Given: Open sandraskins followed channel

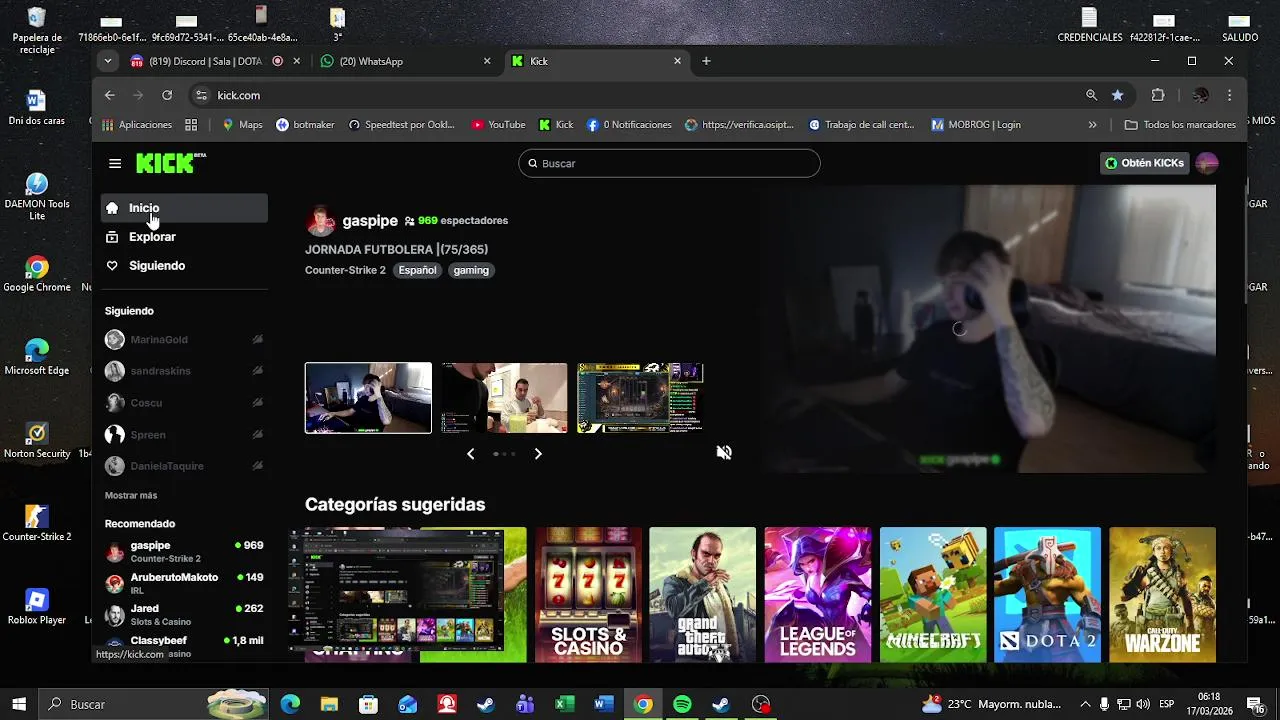Looking at the screenshot, I should tap(184, 371).
